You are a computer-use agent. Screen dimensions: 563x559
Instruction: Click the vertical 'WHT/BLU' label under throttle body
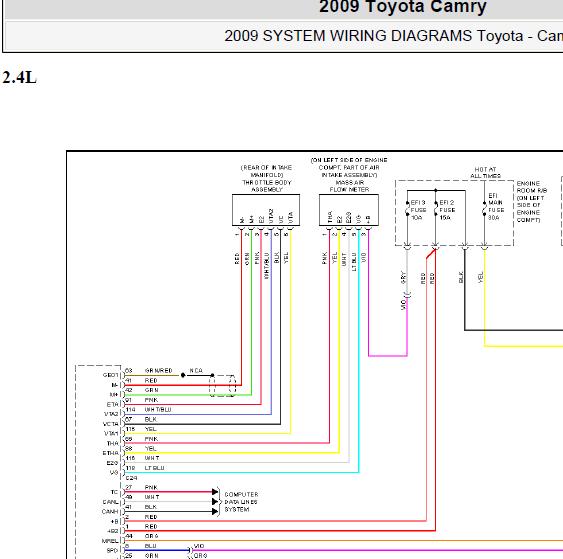click(266, 266)
